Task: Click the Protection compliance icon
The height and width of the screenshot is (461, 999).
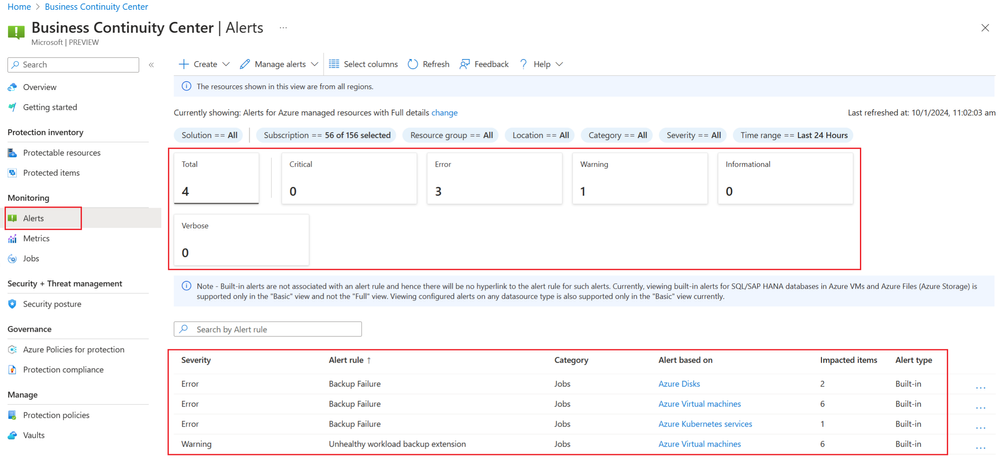Action: (x=12, y=370)
